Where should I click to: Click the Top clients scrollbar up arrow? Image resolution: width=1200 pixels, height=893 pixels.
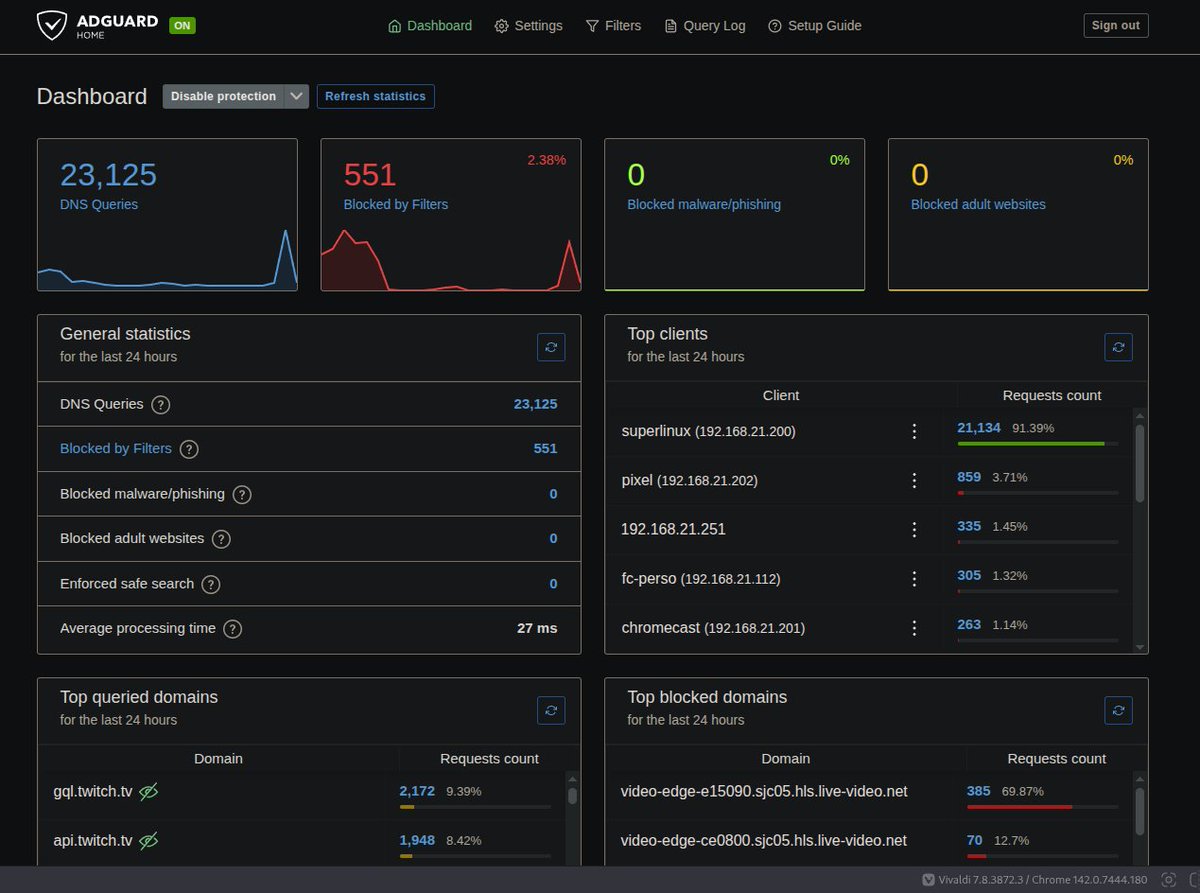1139,414
